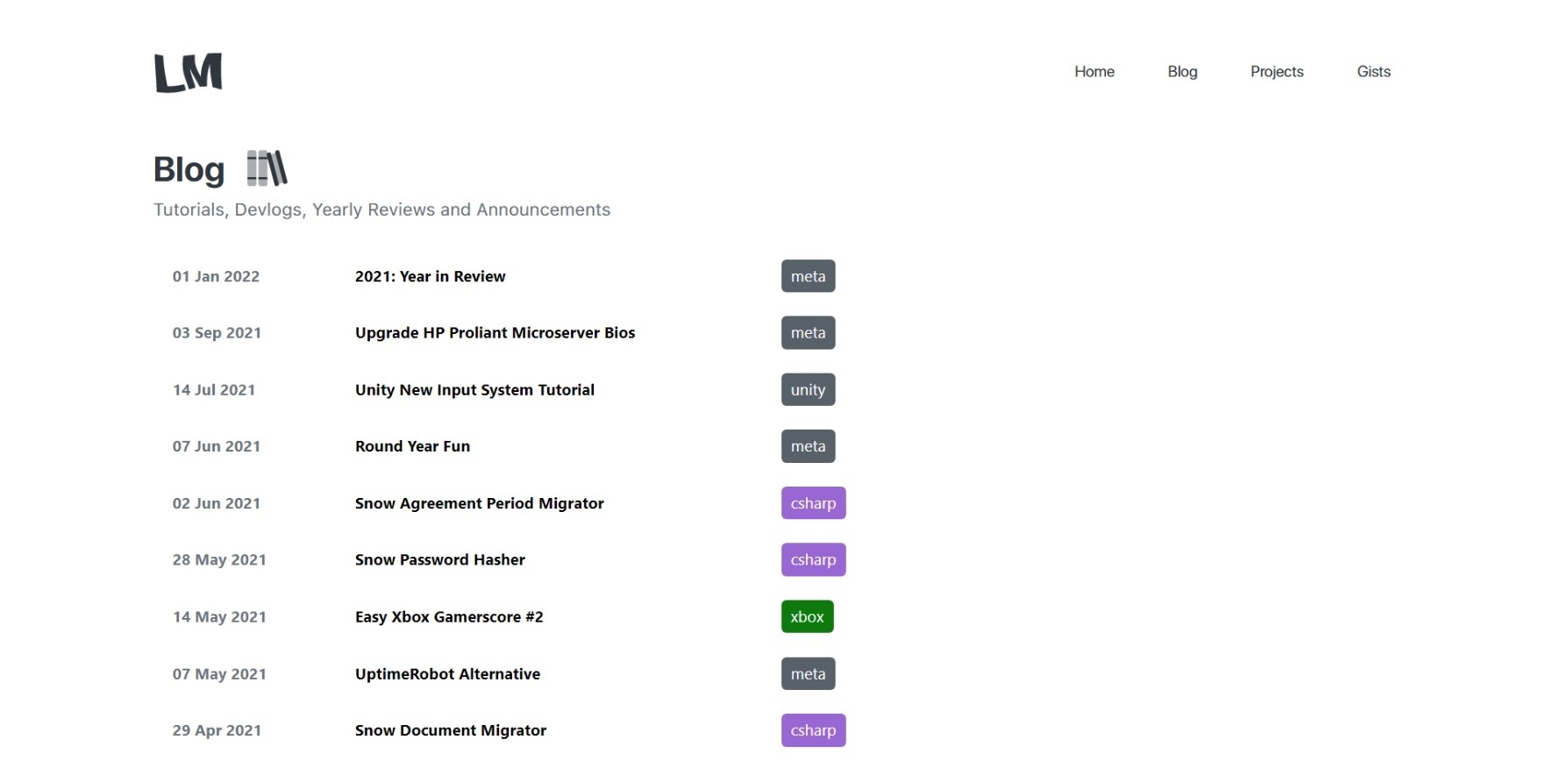Viewport: 1568px width, 761px height.
Task: Select the unity tag badge
Action: point(808,390)
